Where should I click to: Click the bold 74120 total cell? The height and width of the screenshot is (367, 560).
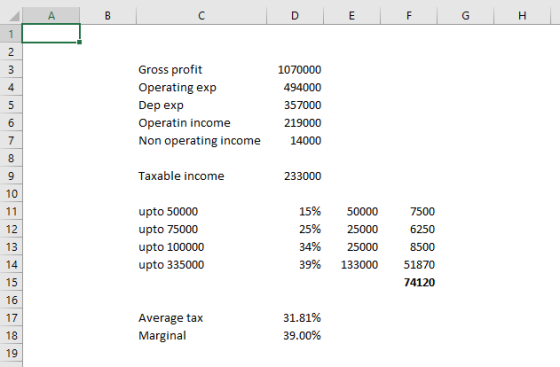[409, 282]
